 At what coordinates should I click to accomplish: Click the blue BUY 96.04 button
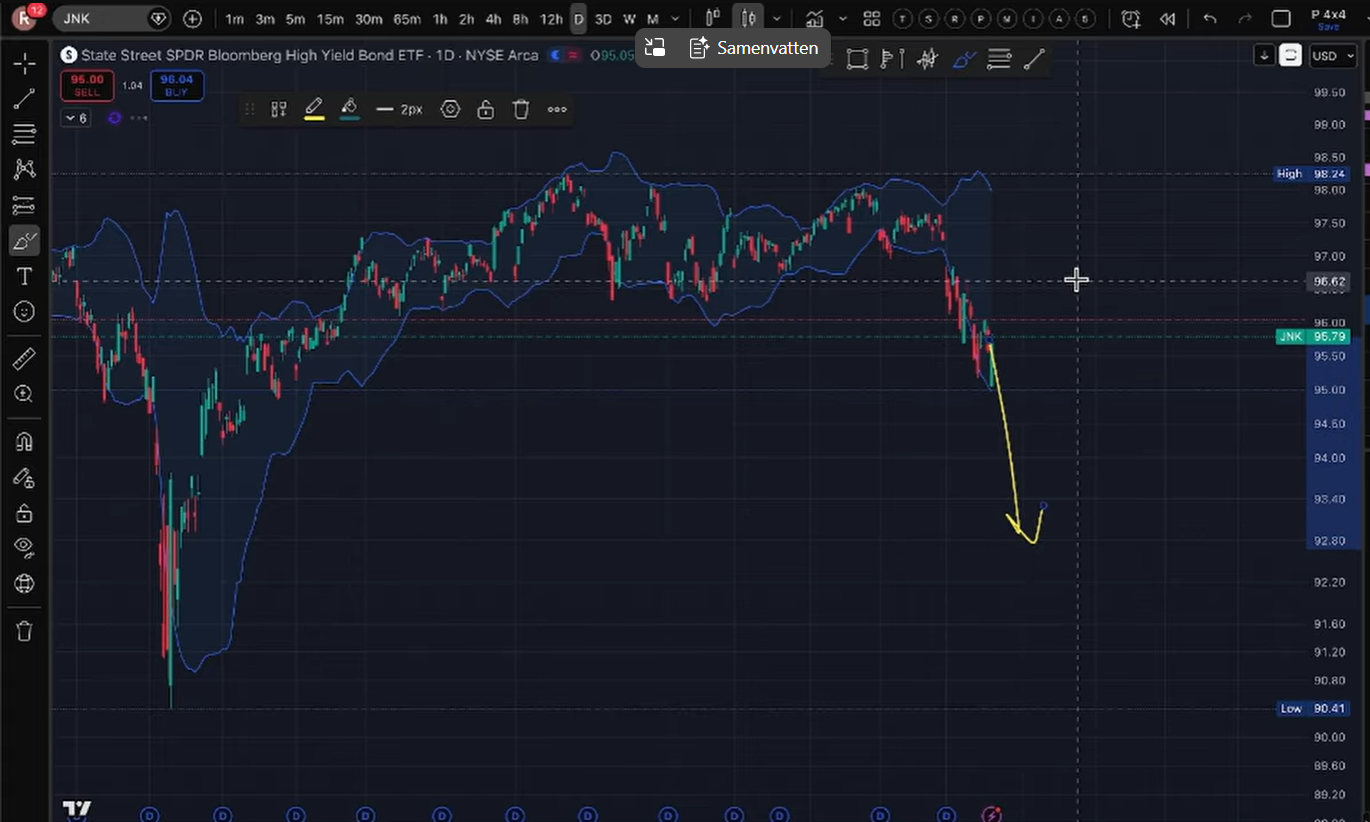[x=177, y=86]
